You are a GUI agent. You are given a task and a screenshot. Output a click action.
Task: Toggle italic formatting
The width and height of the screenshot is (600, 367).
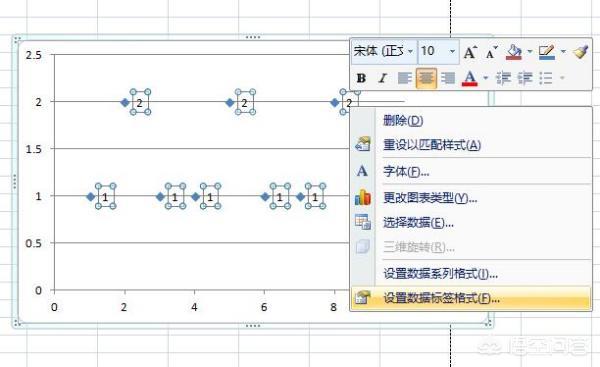click(382, 78)
